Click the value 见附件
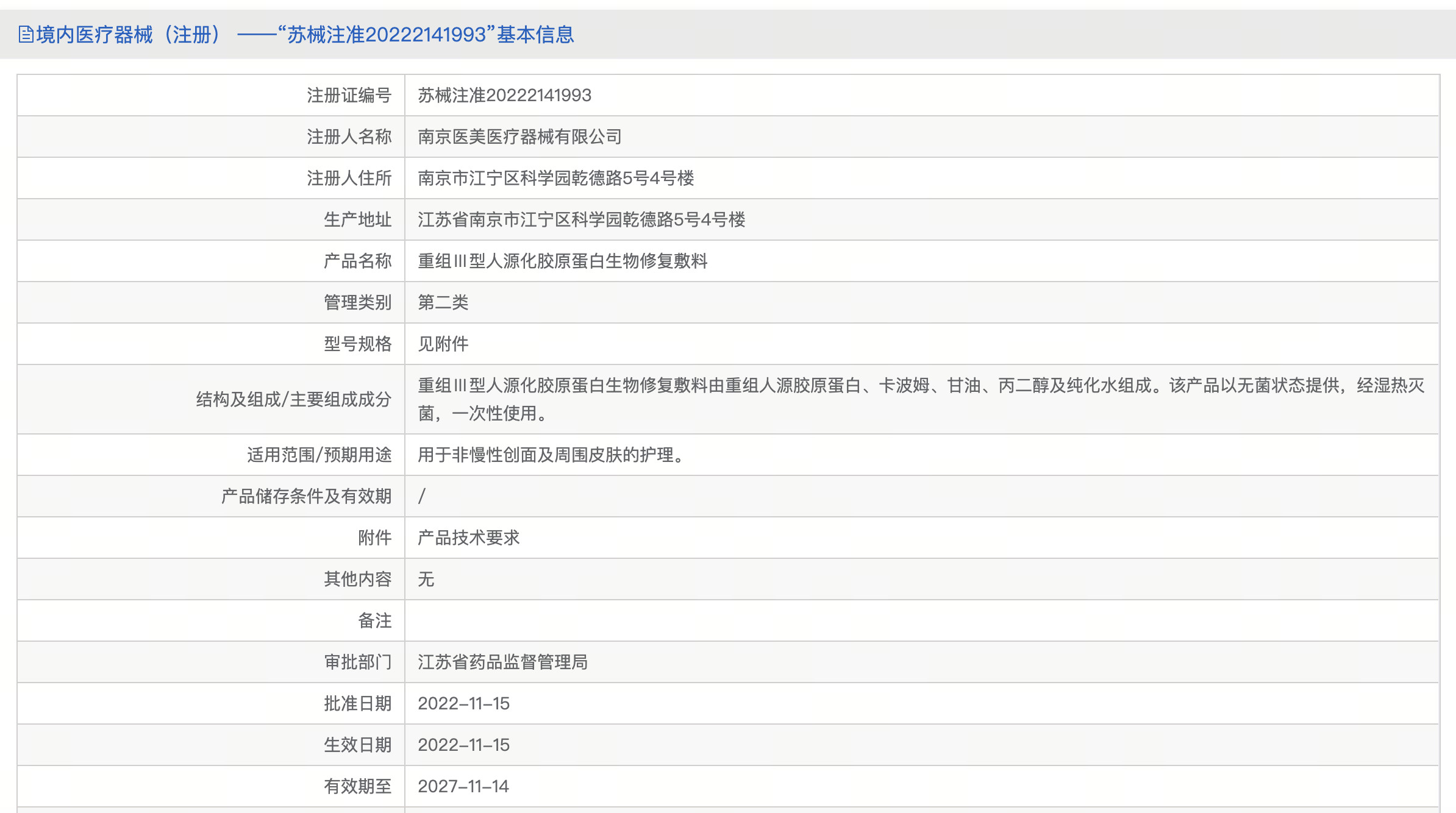Image resolution: width=1456 pixels, height=813 pixels. pyautogui.click(x=443, y=344)
